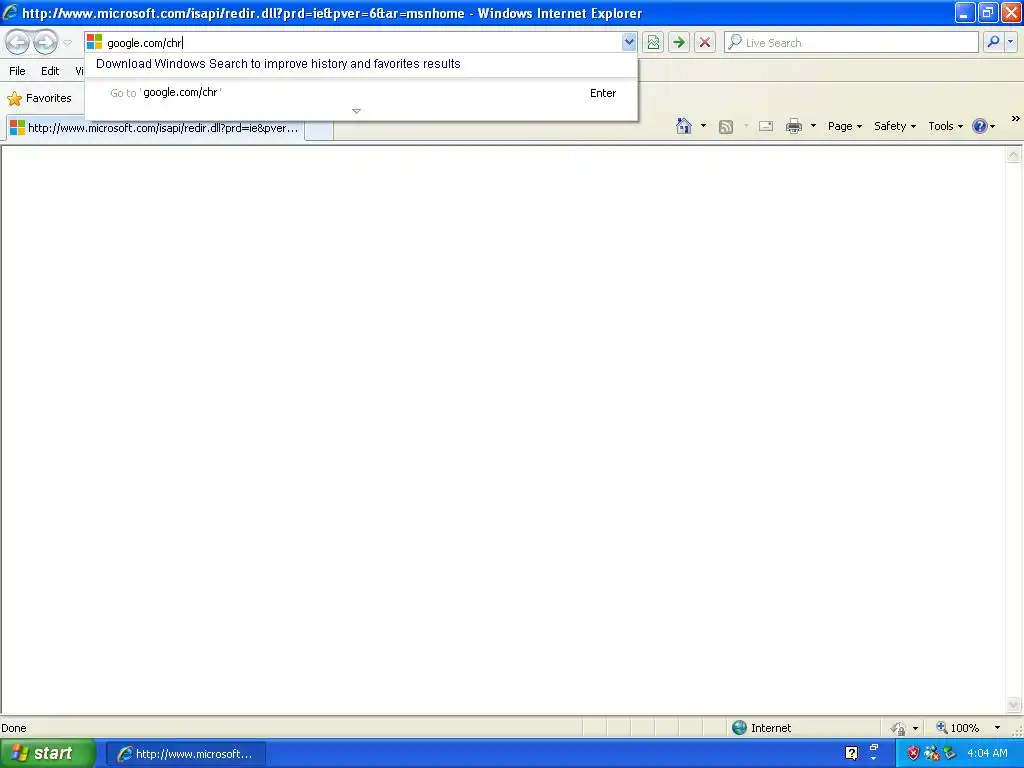The width and height of the screenshot is (1024, 768).
Task: Click the vertical scrollbar up arrow
Action: coord(1014,155)
